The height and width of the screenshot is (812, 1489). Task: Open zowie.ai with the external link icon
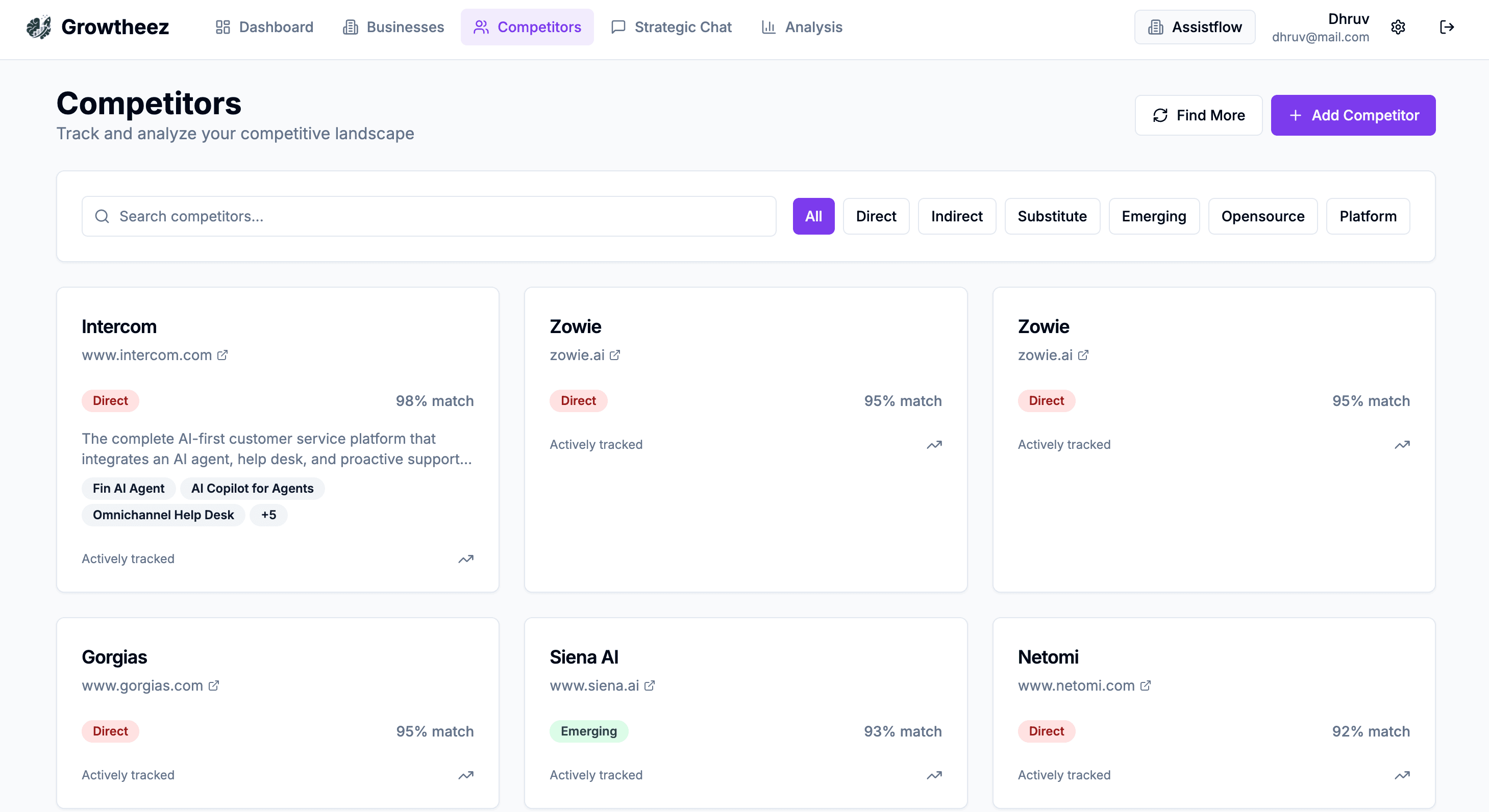[x=615, y=355]
